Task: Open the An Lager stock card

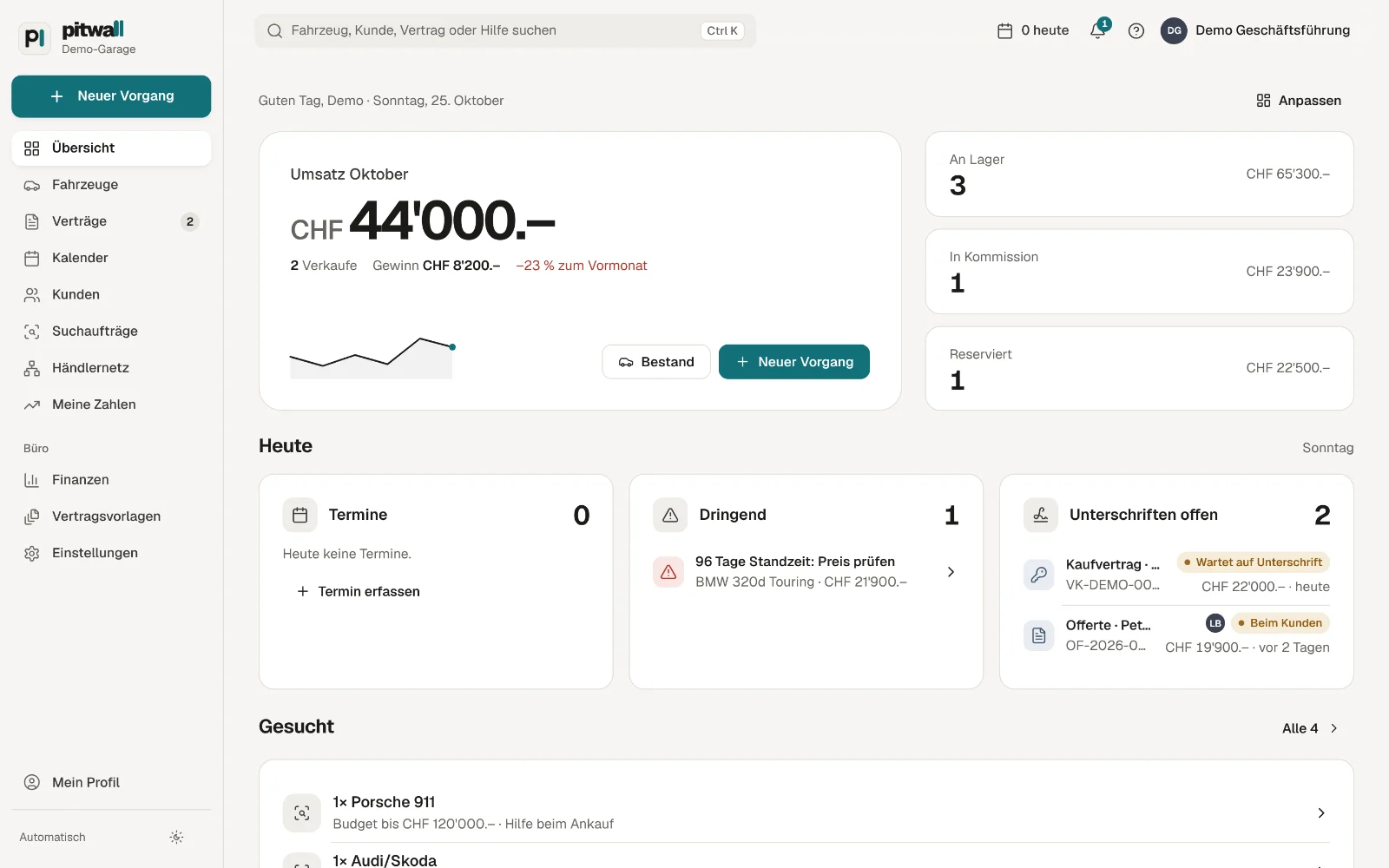Action: pyautogui.click(x=1140, y=174)
